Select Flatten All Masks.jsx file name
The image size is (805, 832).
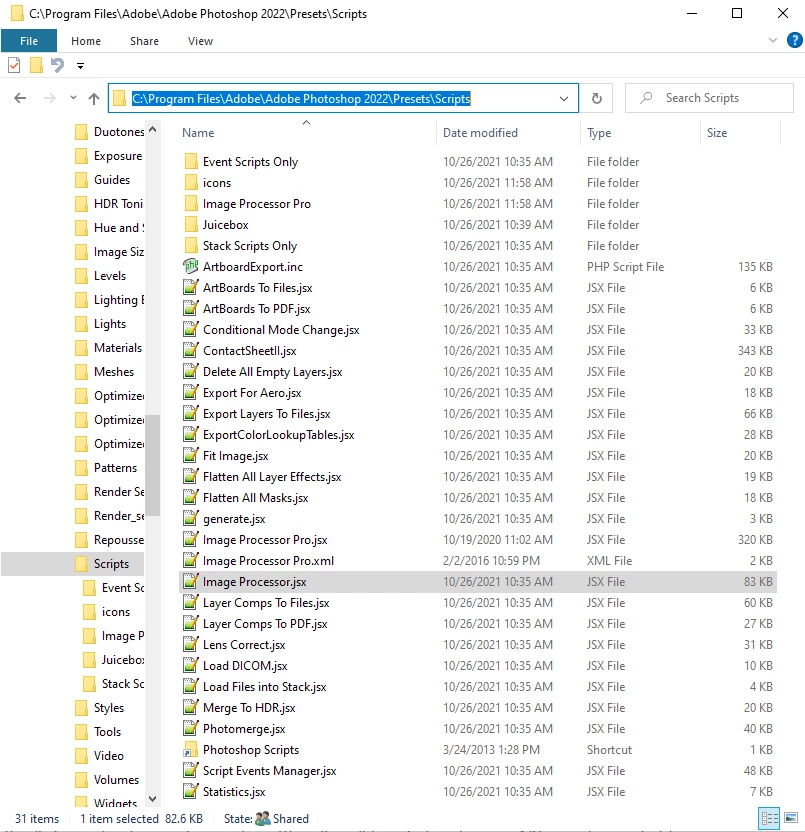[255, 498]
